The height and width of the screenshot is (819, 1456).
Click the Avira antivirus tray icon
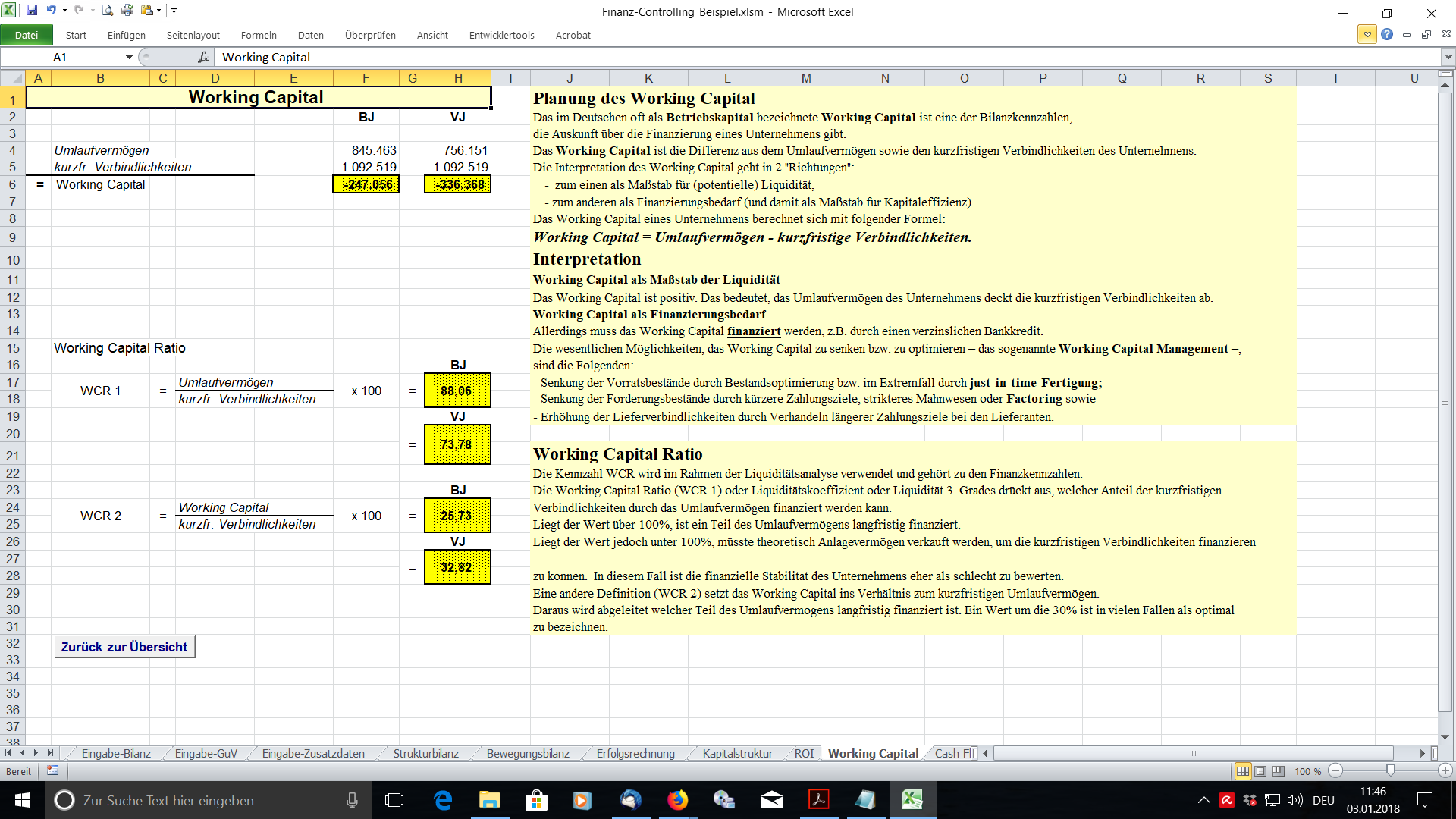tap(1226, 800)
